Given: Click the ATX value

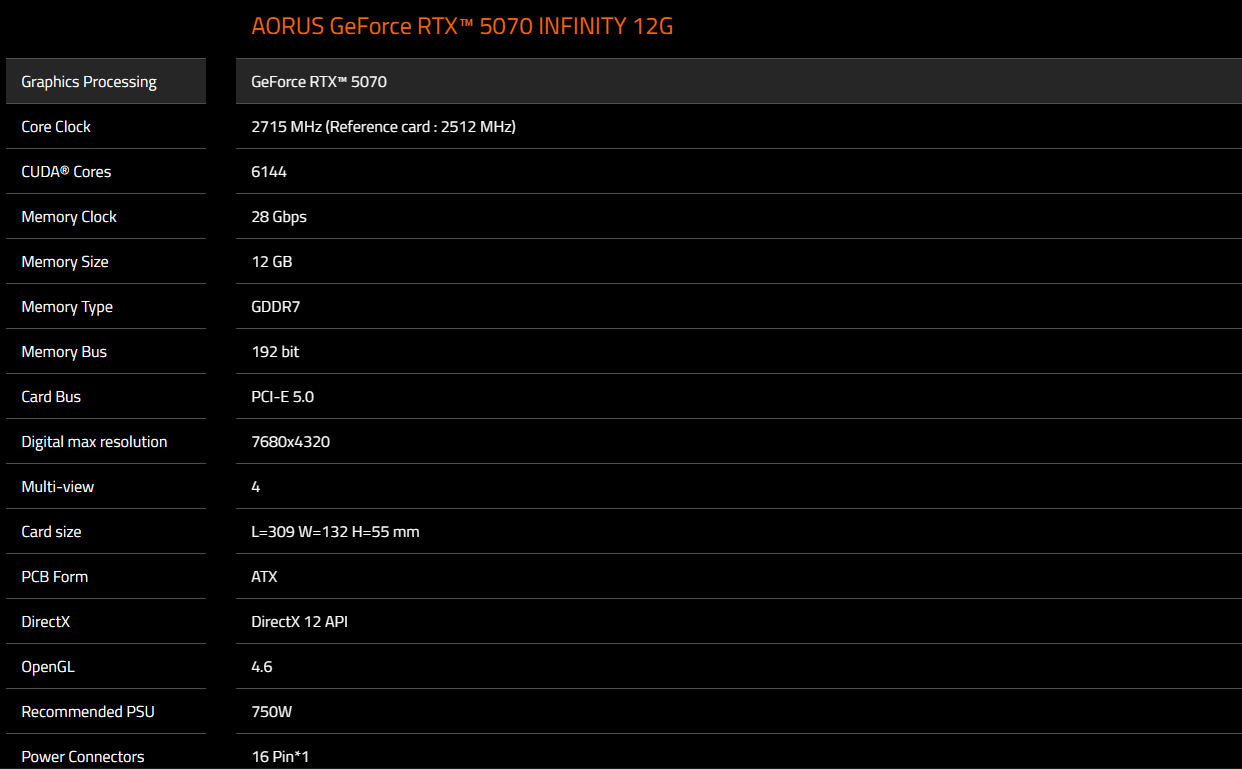Looking at the screenshot, I should [265, 577].
